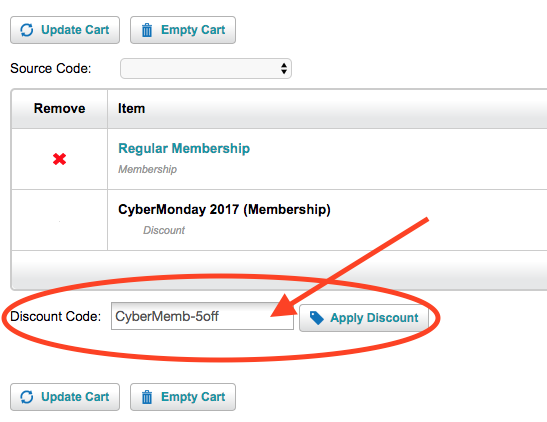Open the Source Code dropdown

pyautogui.click(x=206, y=68)
